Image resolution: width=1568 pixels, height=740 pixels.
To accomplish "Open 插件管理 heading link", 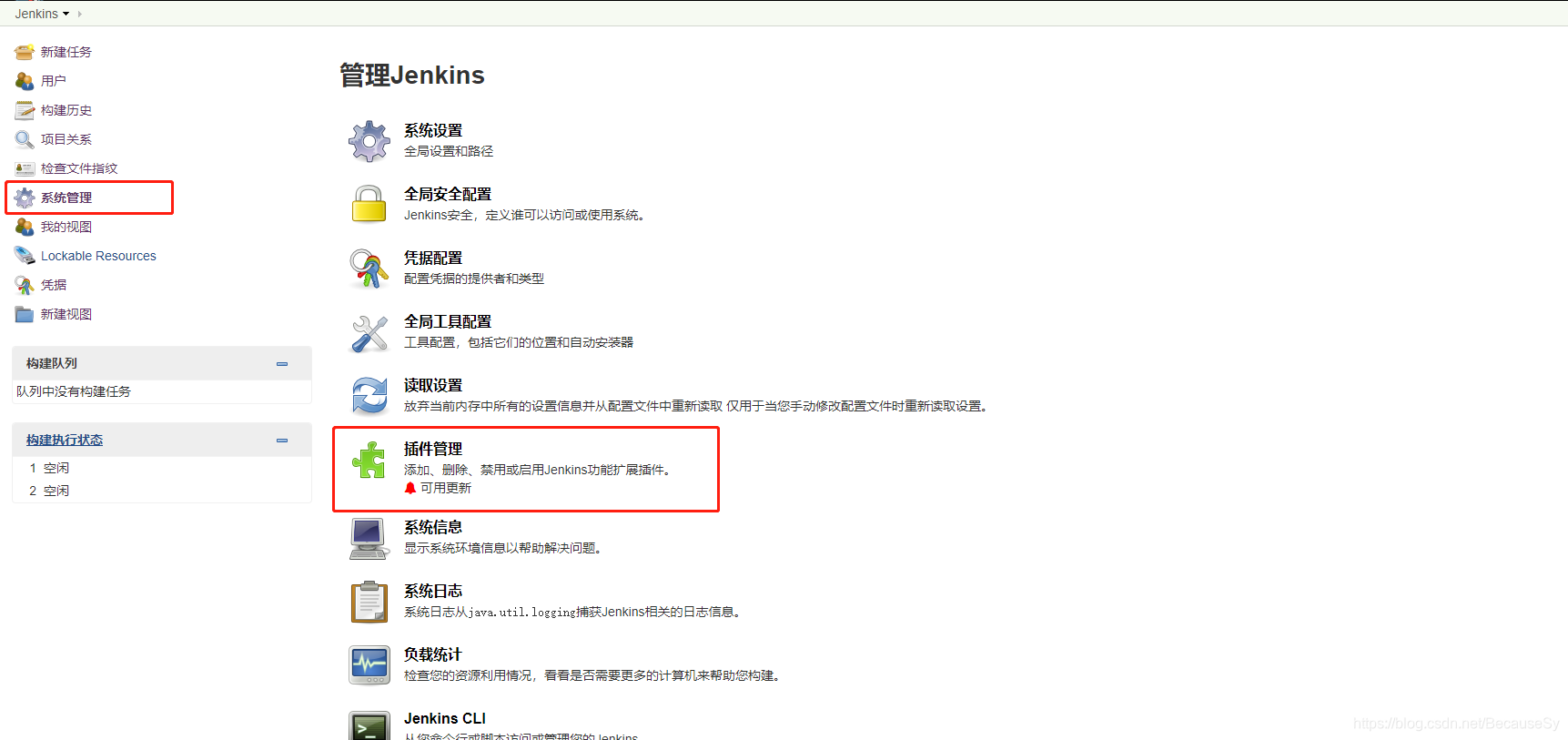I will coord(433,449).
